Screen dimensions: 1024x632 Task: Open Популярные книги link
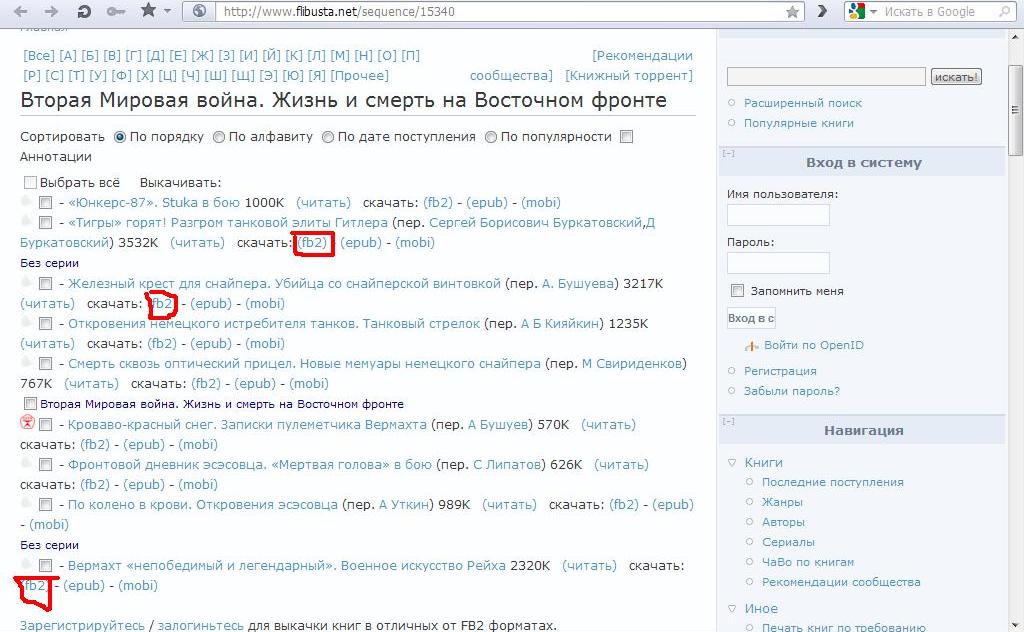click(799, 123)
